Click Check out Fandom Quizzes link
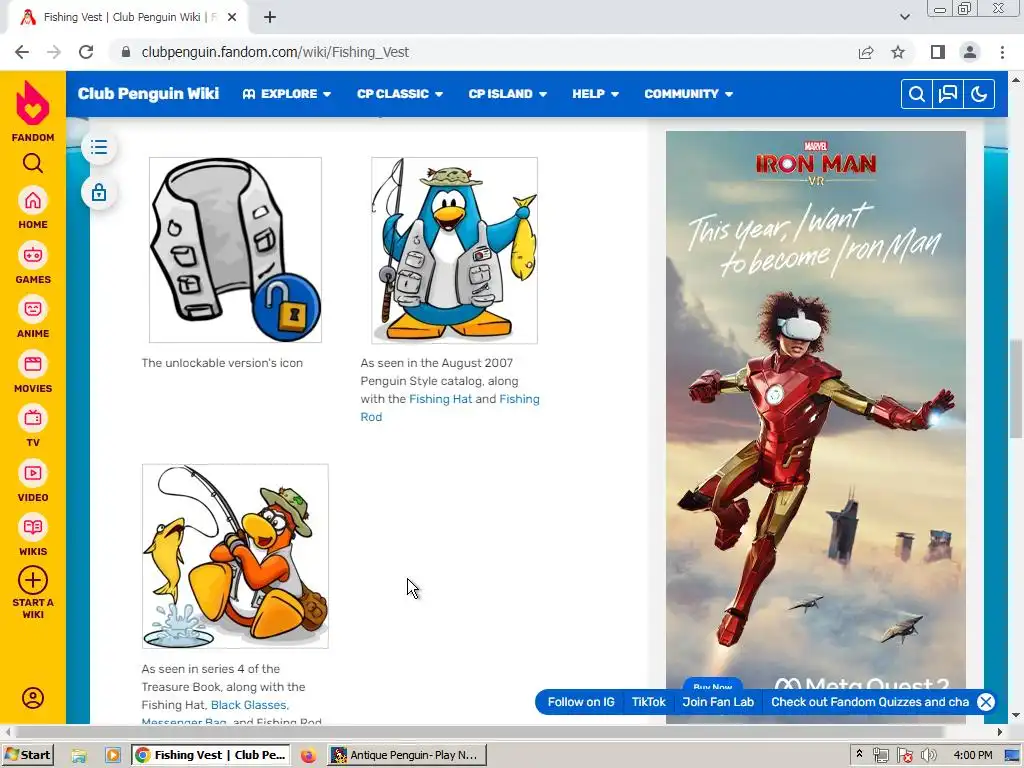Image resolution: width=1024 pixels, height=768 pixels. pos(869,702)
